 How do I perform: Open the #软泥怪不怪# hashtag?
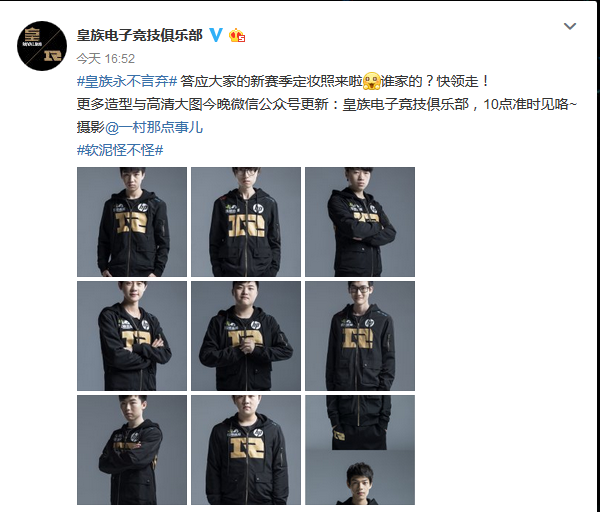point(120,150)
